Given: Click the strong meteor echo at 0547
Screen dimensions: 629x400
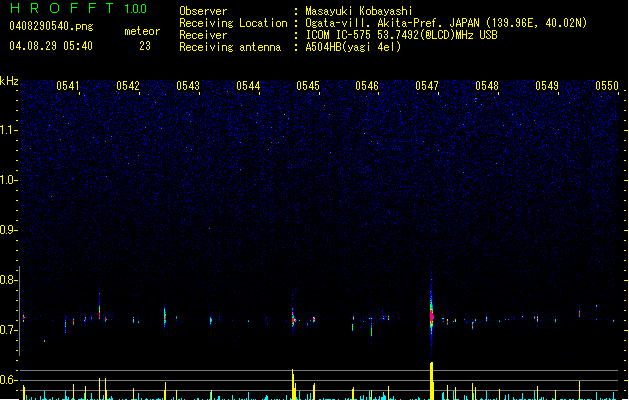Looking at the screenshot, I should 431,315.
